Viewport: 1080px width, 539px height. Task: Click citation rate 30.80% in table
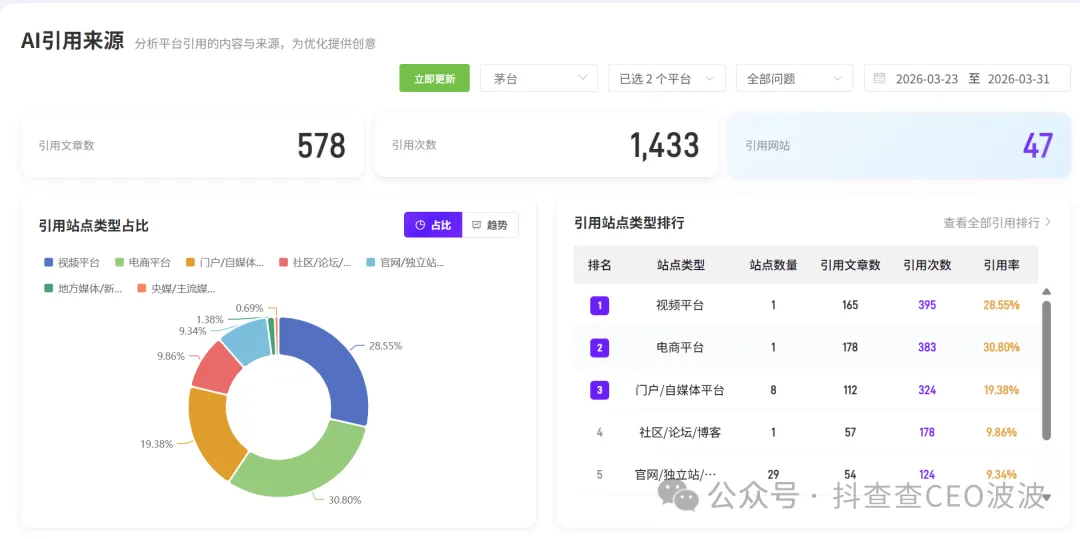(x=1001, y=348)
